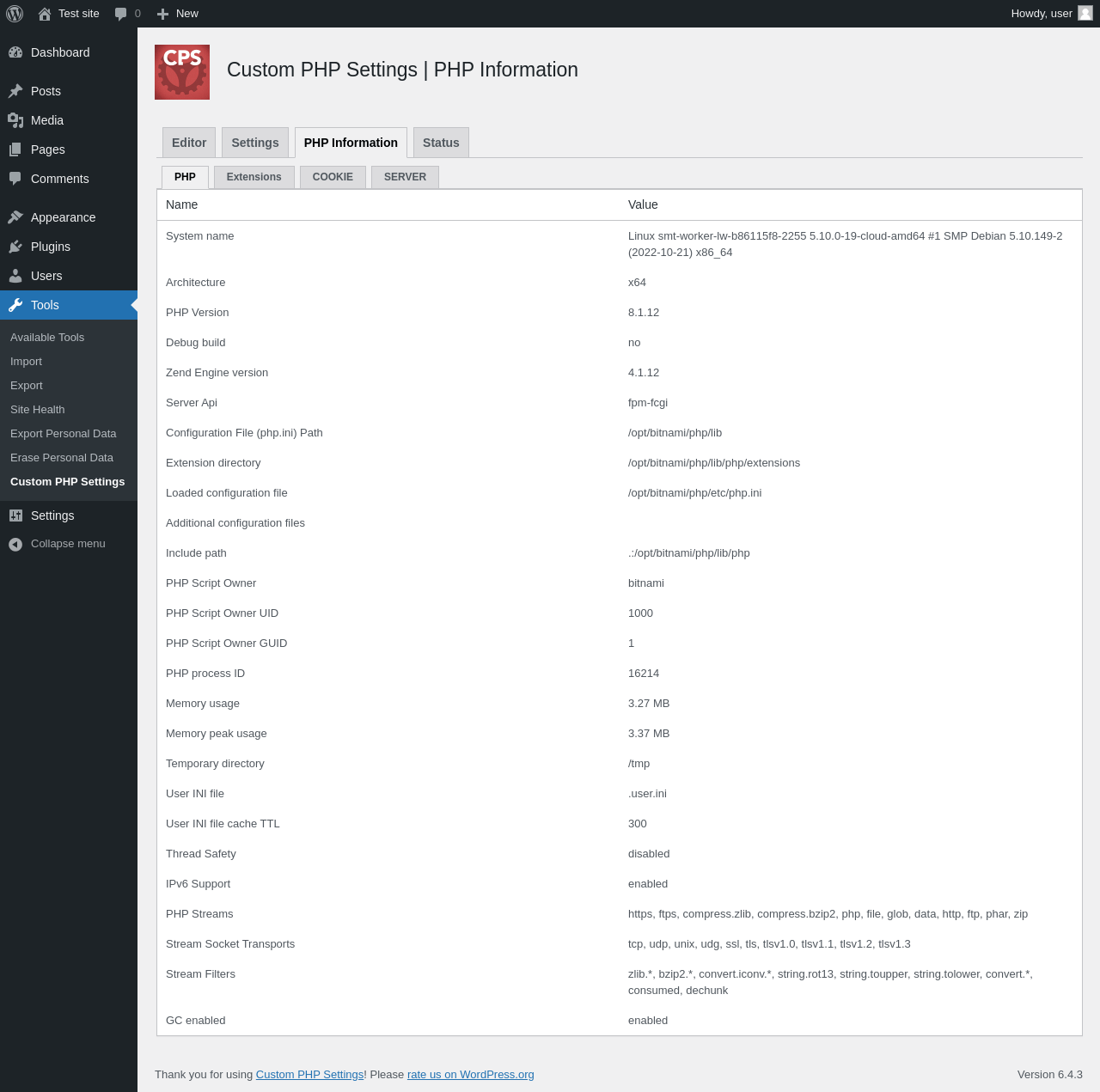
Task: Open the Plugins menu label
Action: (x=51, y=247)
